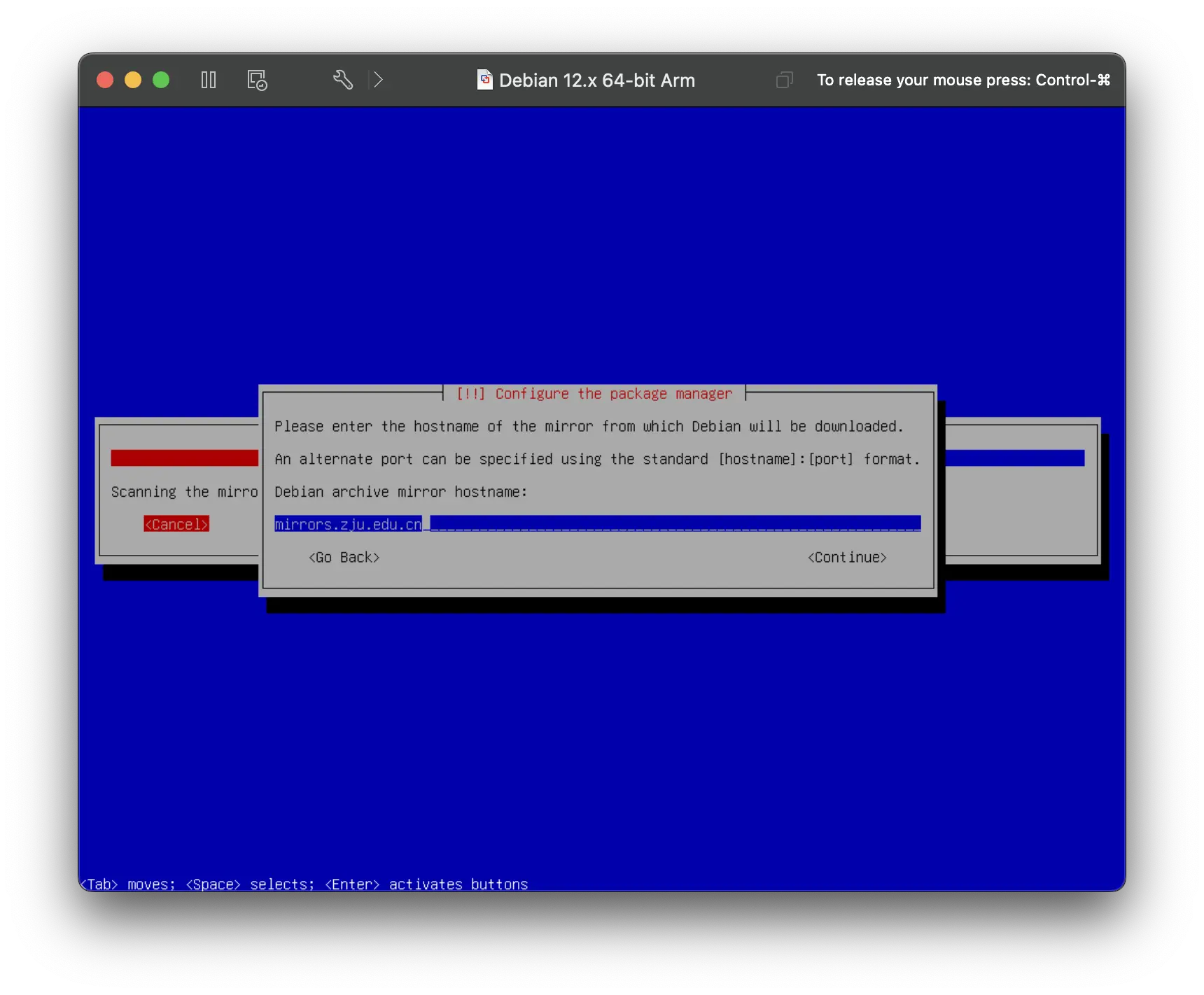
Task: Open the snapshot manager icon in the toolbar
Action: tap(258, 80)
